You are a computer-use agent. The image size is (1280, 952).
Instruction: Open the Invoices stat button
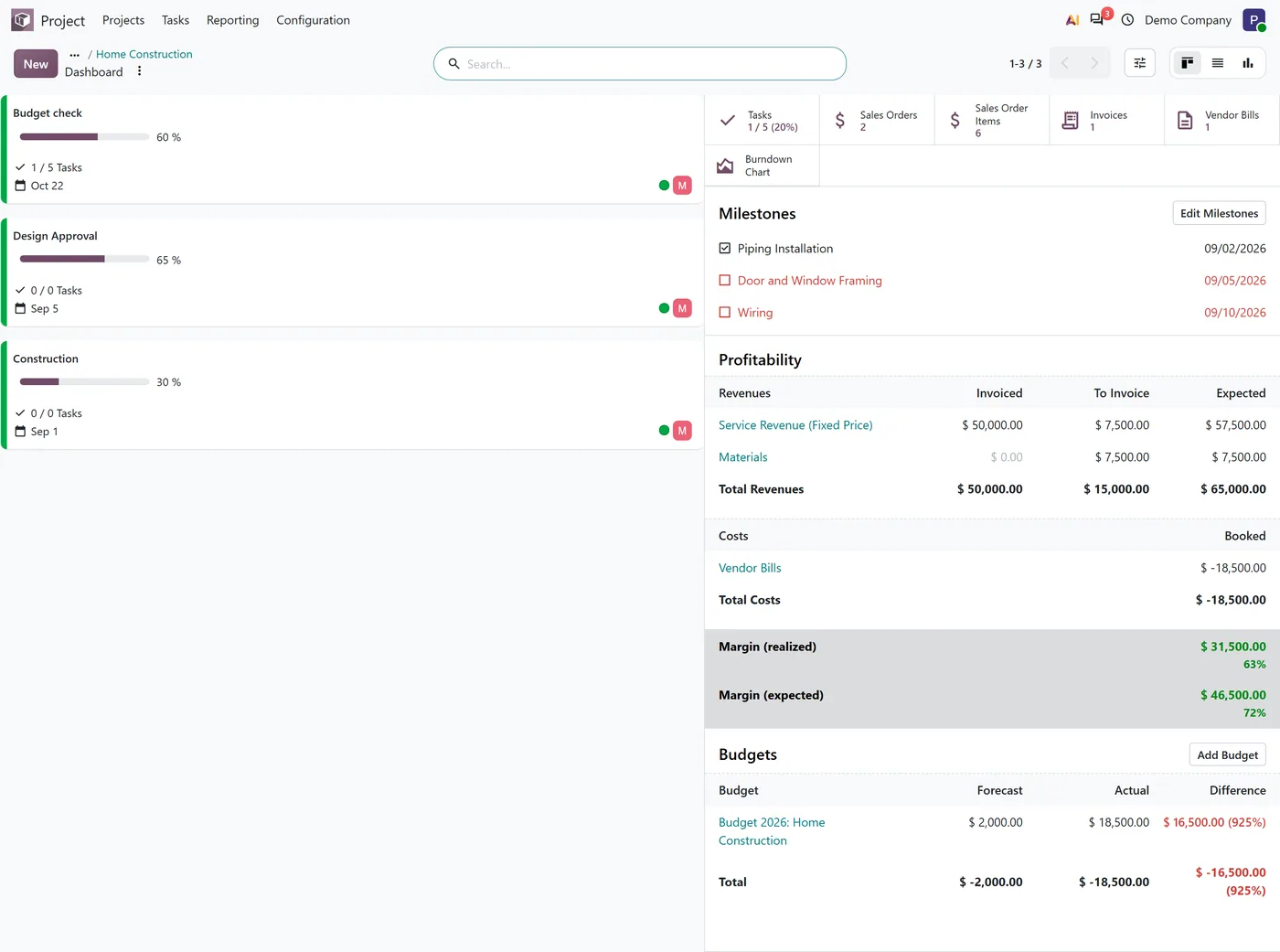pyautogui.click(x=1107, y=121)
